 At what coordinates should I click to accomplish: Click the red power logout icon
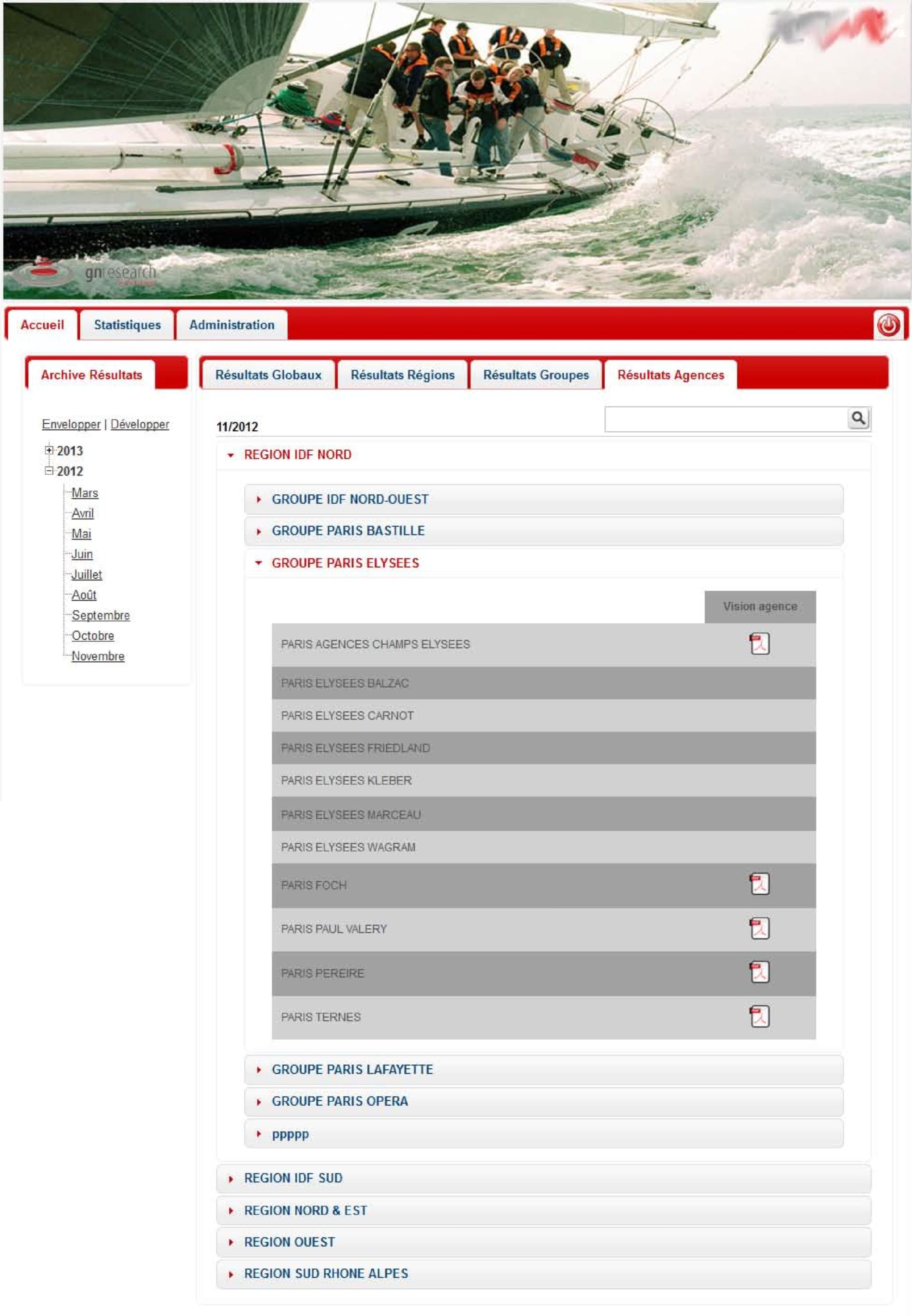pos(888,325)
